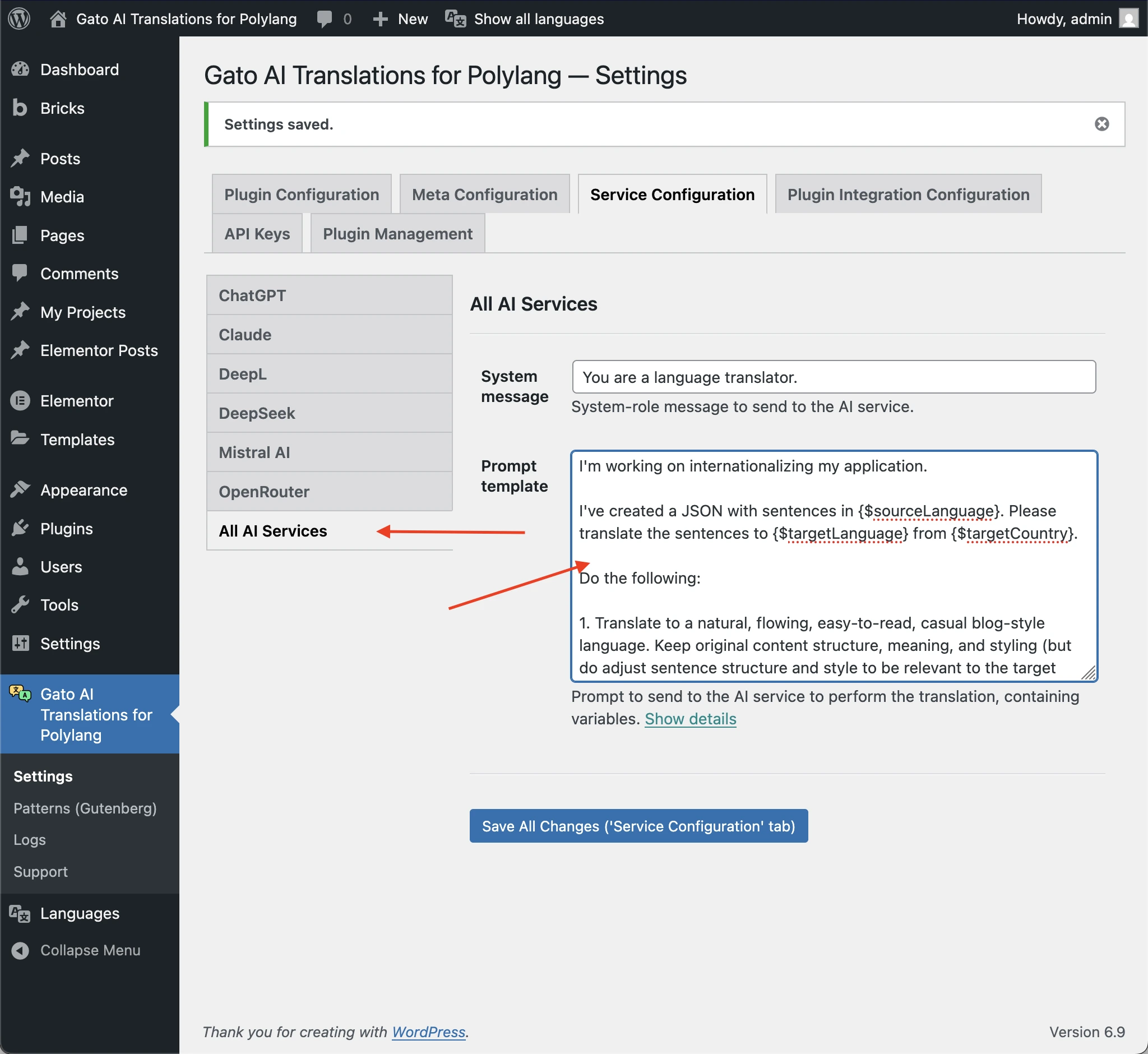Click the Tools wrench icon
This screenshot has height=1054, width=1148.
[x=21, y=604]
